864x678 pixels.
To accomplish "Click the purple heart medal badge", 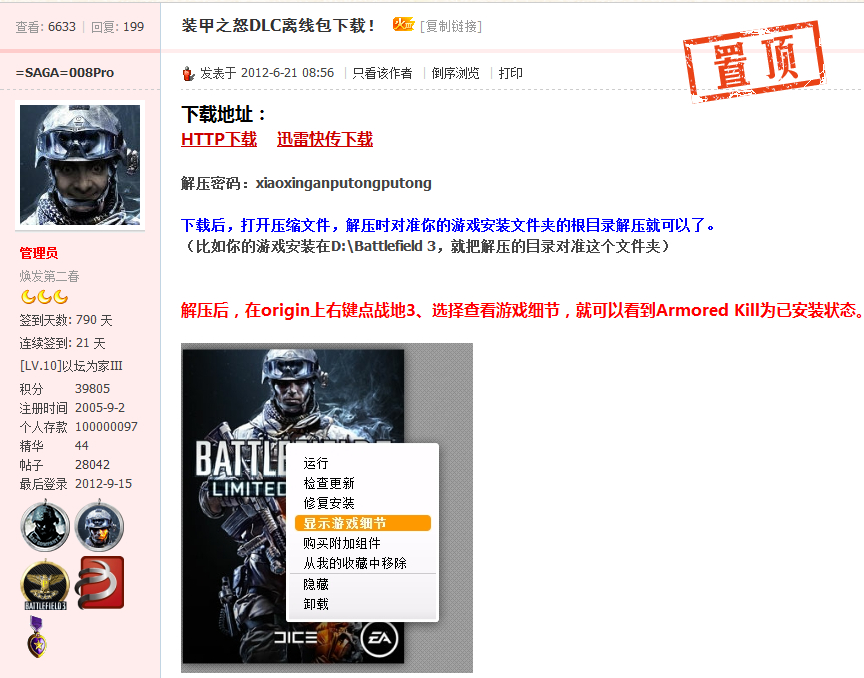I will click(x=37, y=637).
